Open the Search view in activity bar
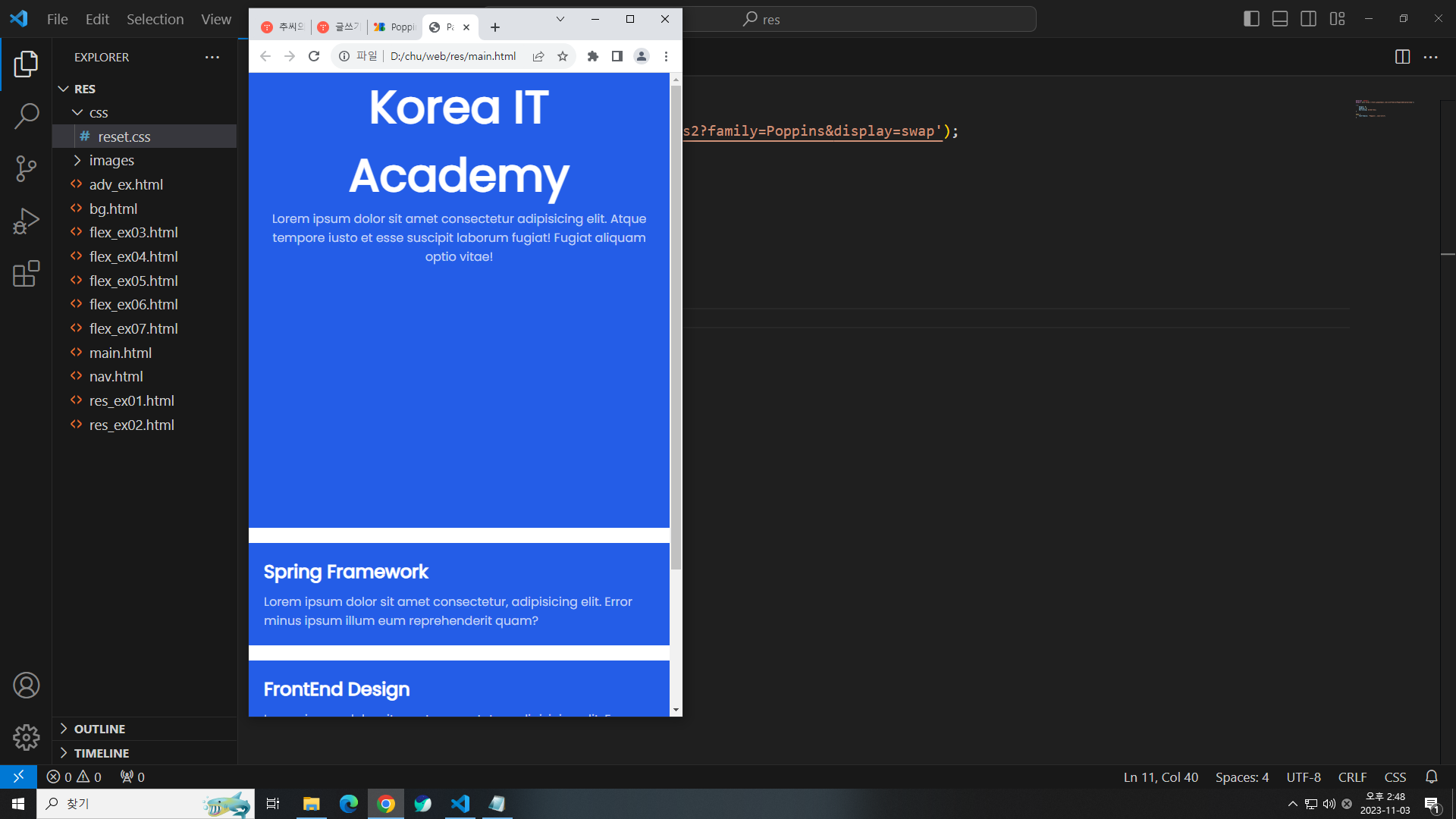 (27, 116)
